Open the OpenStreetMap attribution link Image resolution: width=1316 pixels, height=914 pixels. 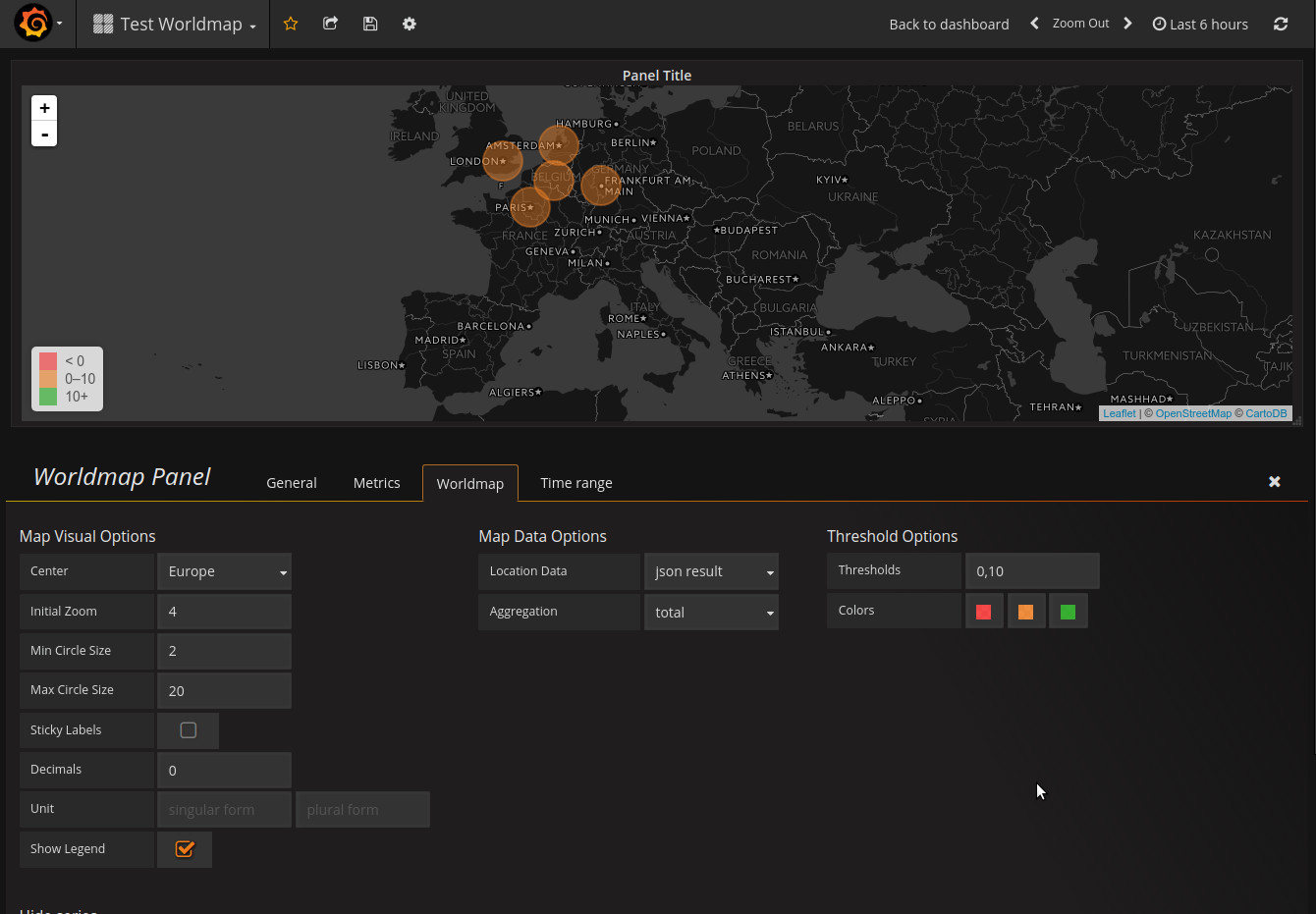click(1193, 413)
